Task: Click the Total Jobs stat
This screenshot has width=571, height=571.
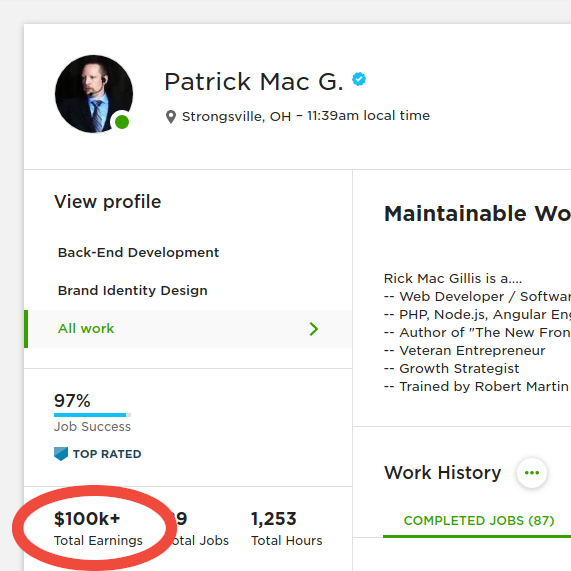Action: click(200, 528)
